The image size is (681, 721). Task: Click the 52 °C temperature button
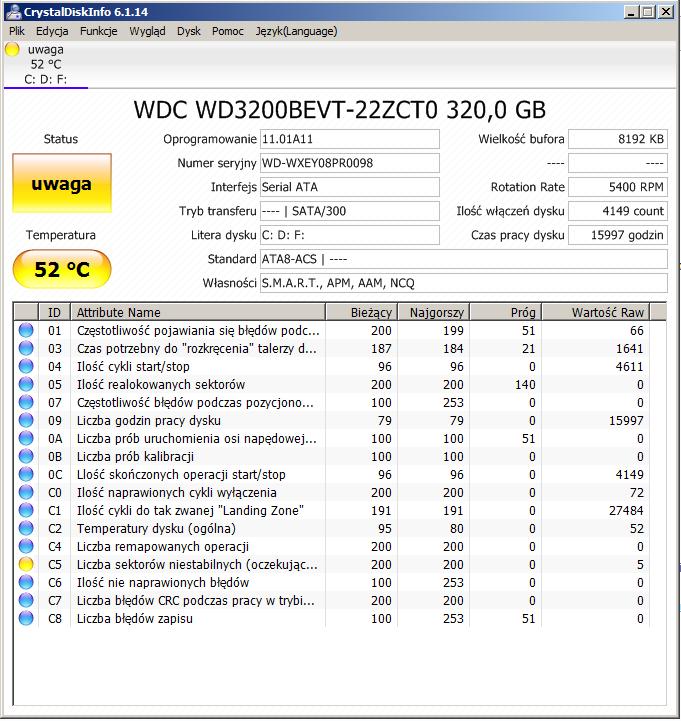[62, 269]
